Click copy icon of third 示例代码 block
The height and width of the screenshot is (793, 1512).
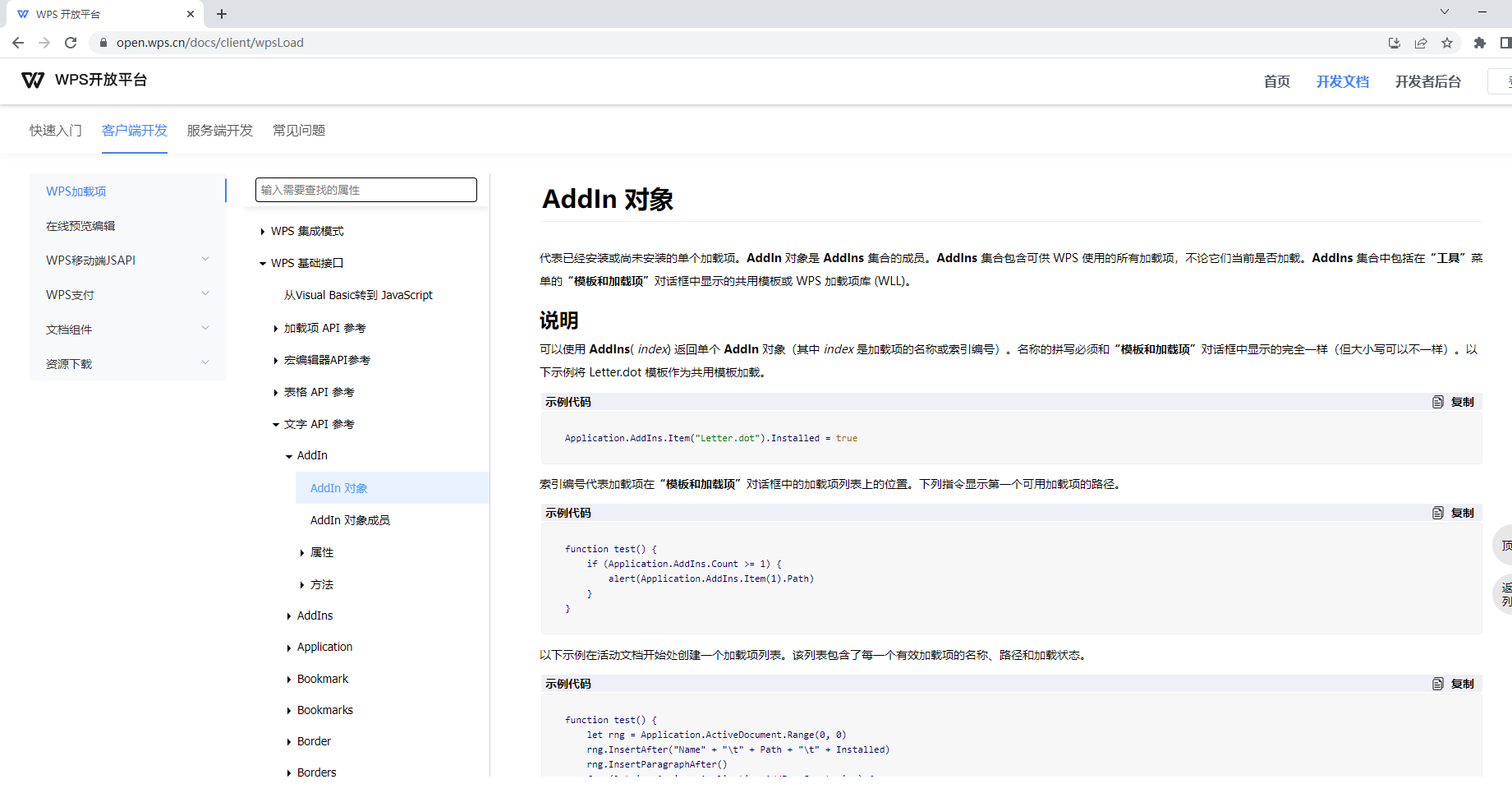pos(1438,684)
